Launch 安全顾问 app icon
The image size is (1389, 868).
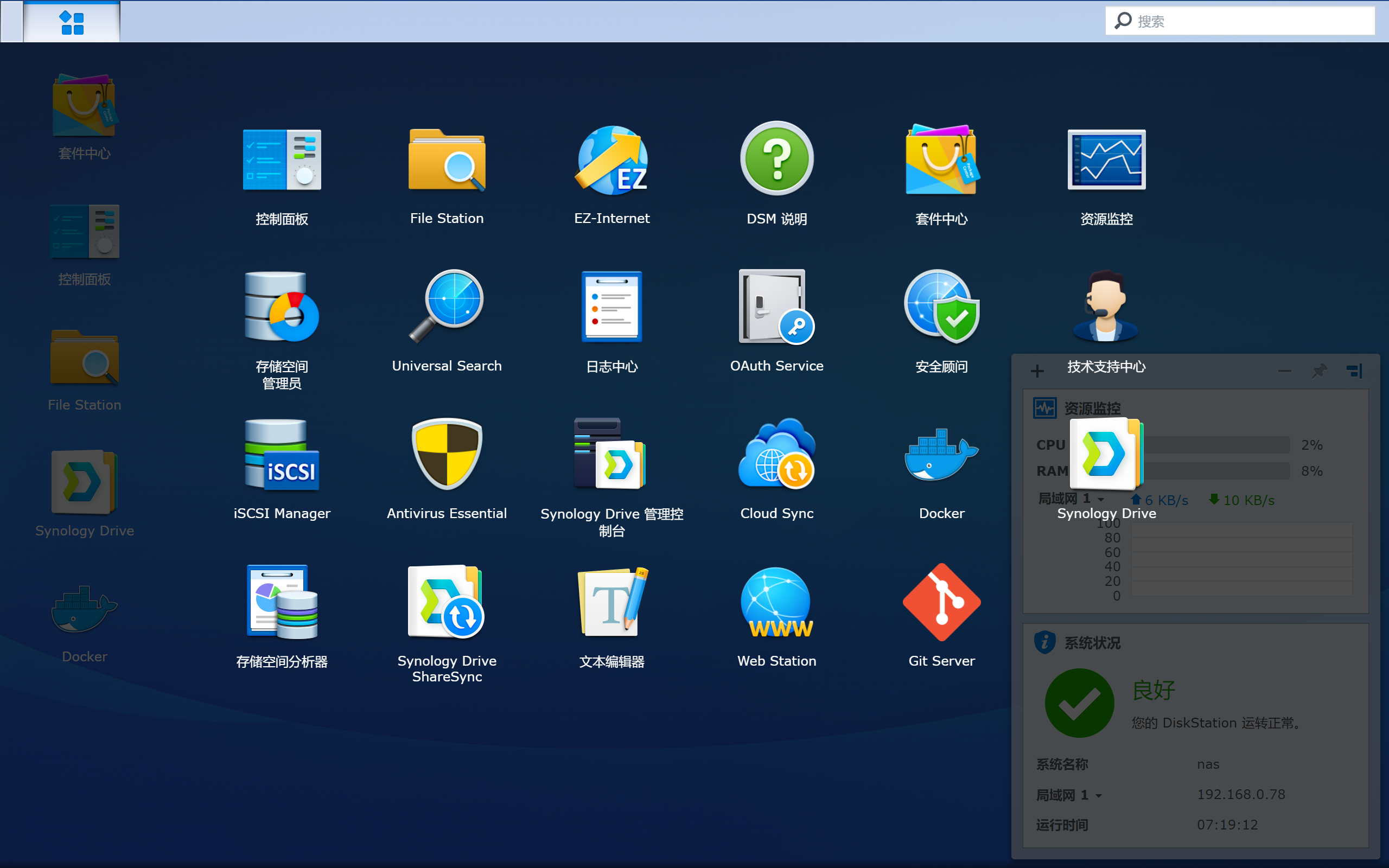942,307
